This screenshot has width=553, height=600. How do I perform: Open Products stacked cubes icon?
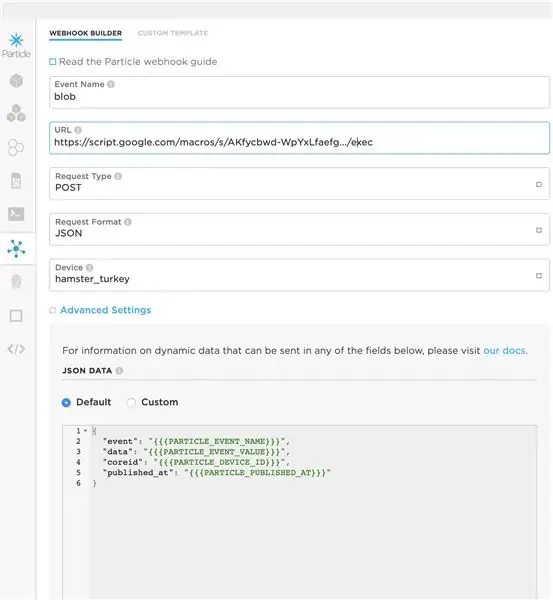(x=16, y=113)
